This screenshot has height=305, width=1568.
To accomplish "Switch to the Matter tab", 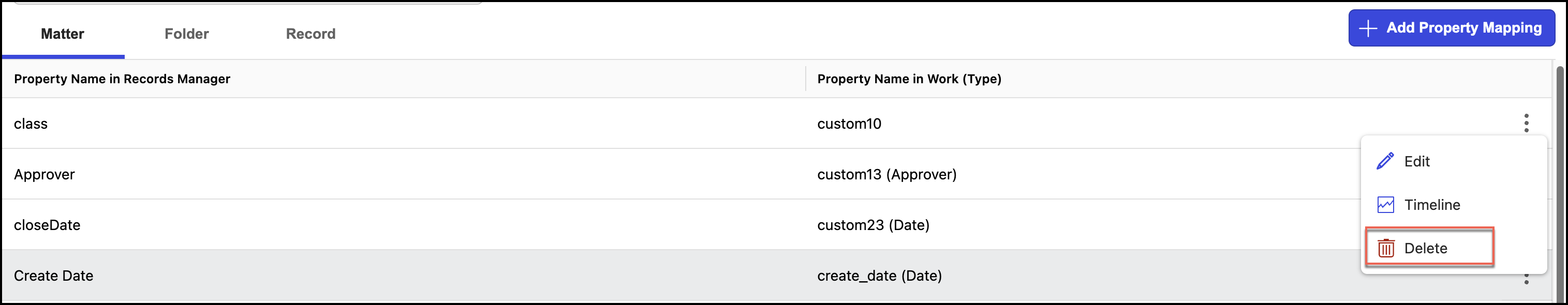I will (x=62, y=34).
